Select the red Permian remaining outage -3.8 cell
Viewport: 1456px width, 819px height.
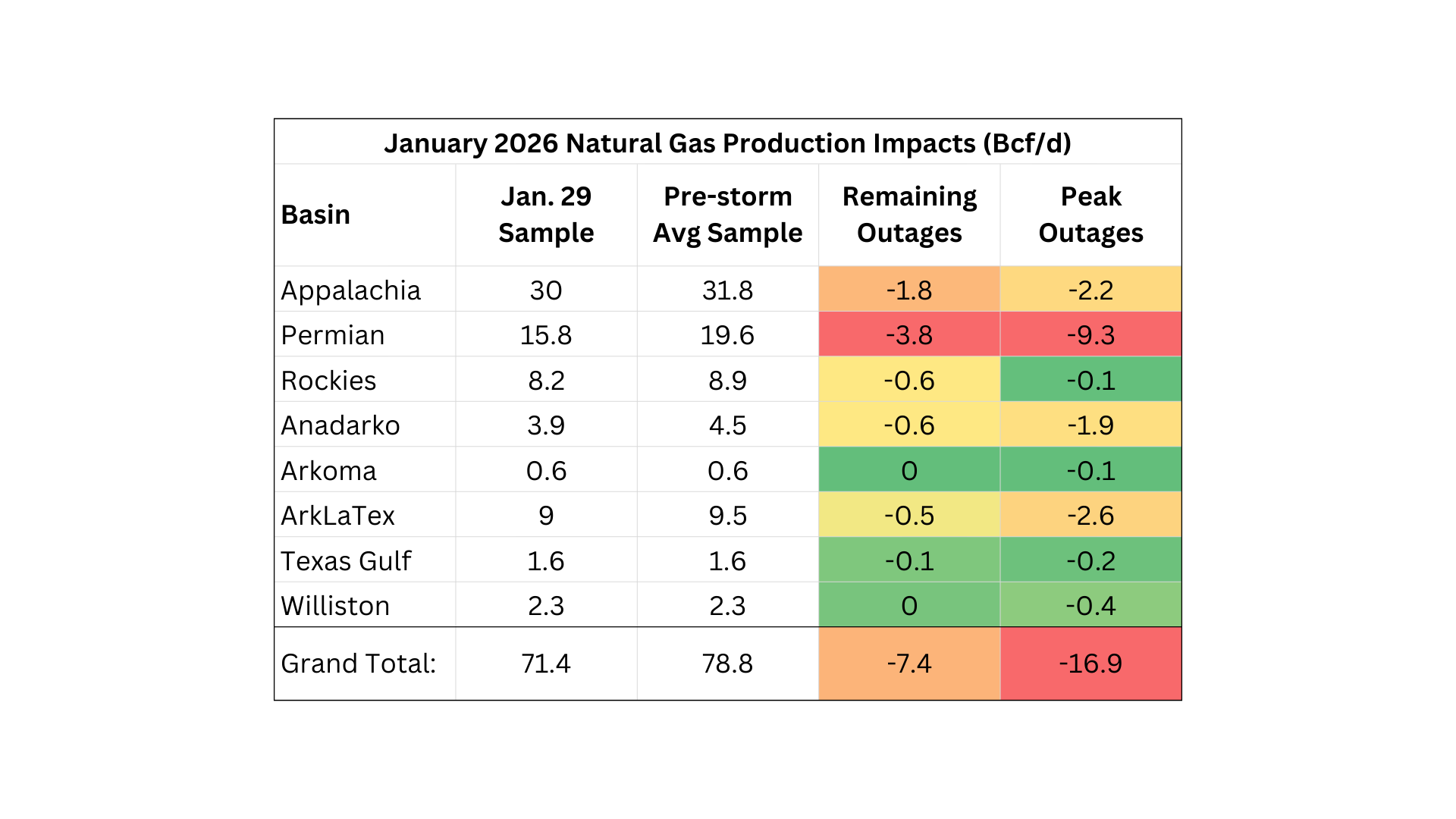[x=909, y=335]
